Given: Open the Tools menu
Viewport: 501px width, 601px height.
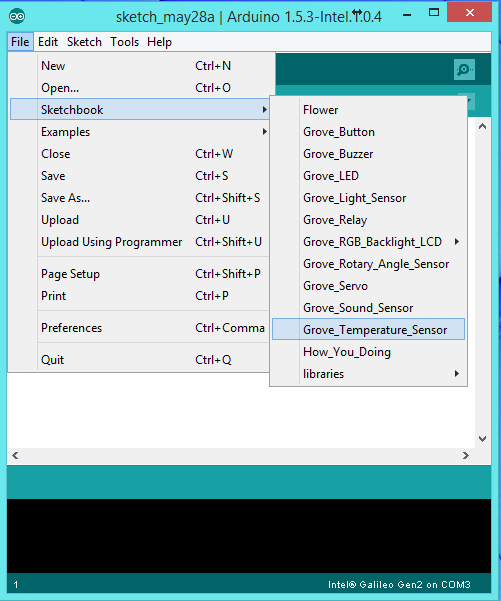Looking at the screenshot, I should [125, 42].
